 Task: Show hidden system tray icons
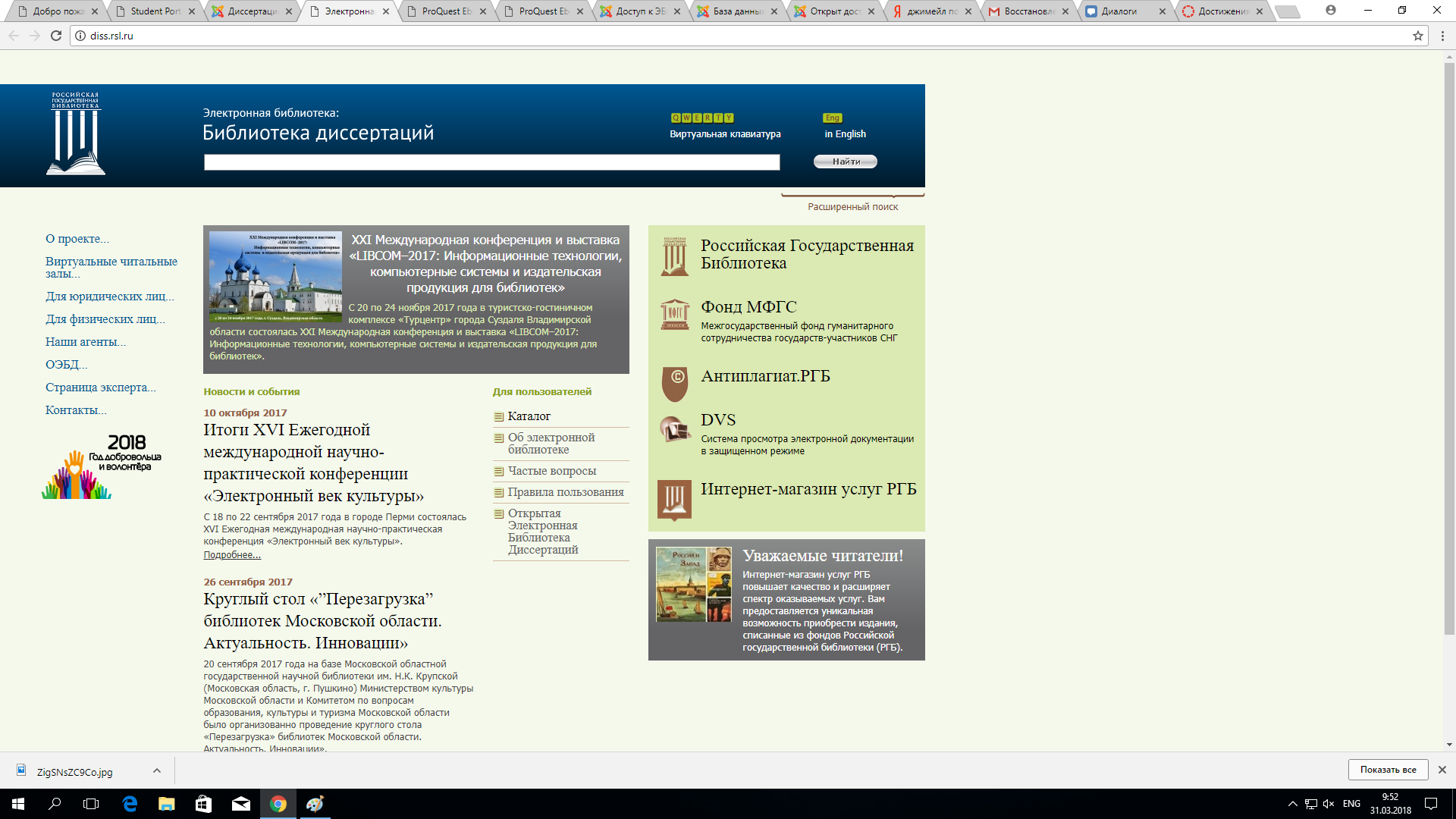1291,804
